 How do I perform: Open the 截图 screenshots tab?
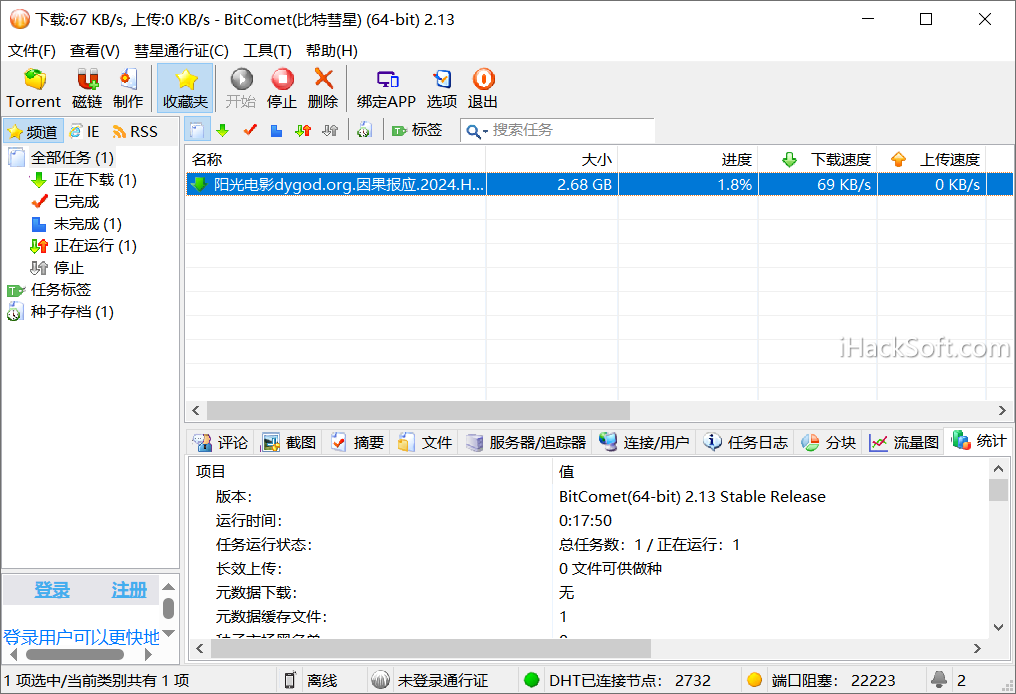[x=288, y=442]
